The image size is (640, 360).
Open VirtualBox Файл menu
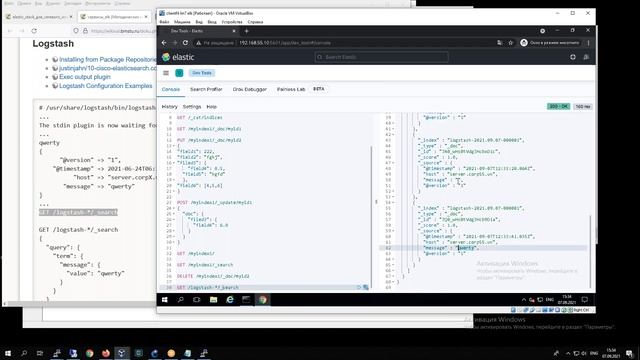click(x=164, y=22)
